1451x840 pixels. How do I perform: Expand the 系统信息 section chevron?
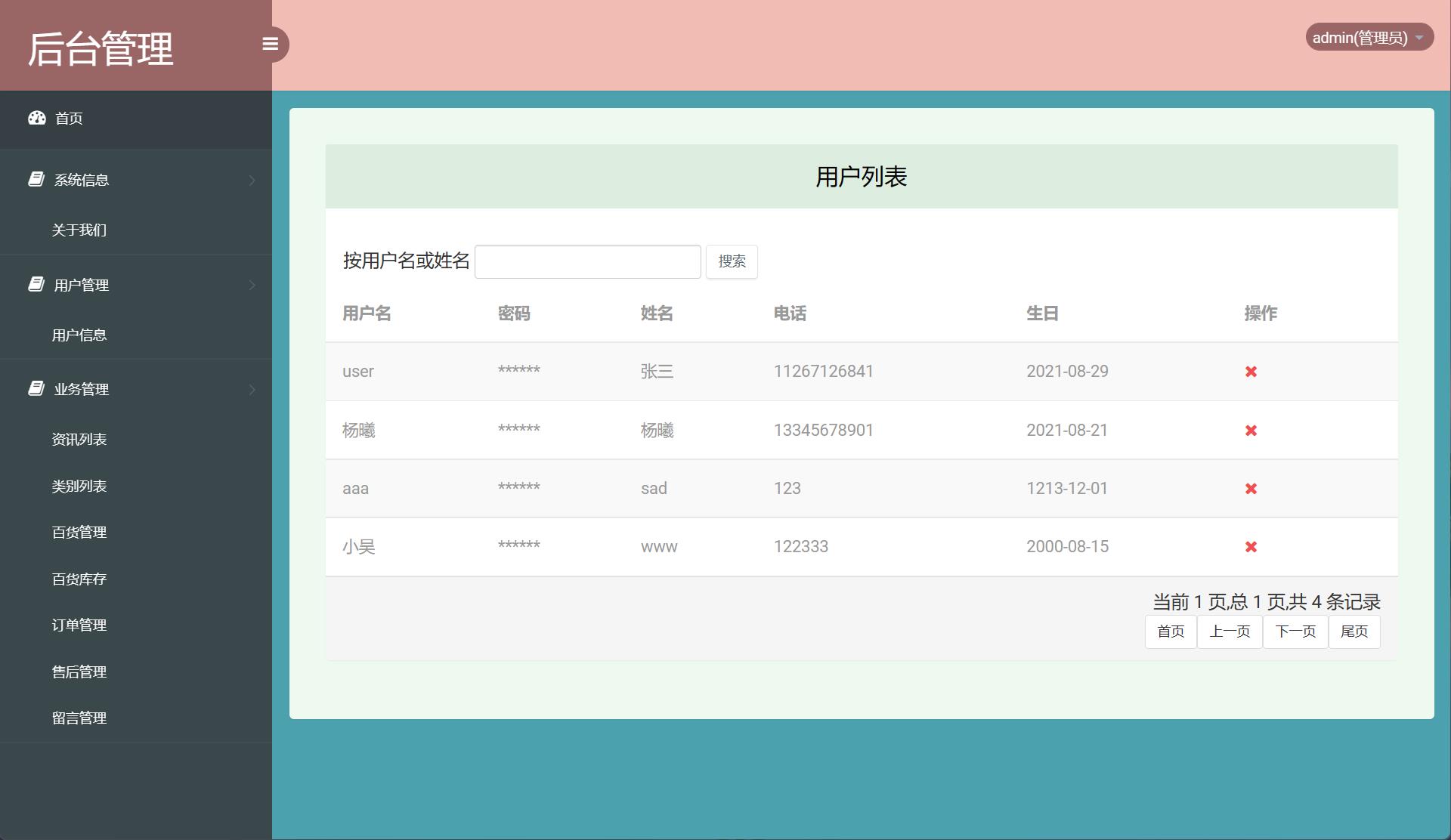252,180
